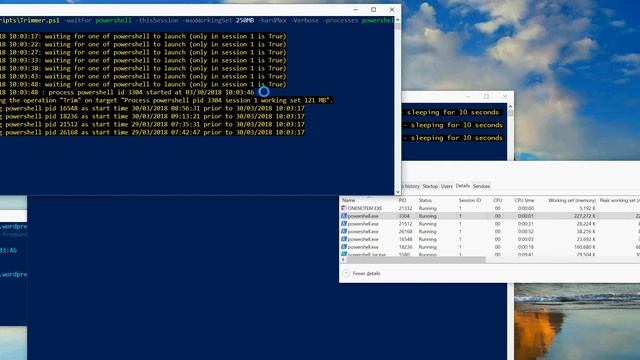640x360 pixels.
Task: Click the line mentioning powershell pid 18236
Action: click(x=152, y=116)
